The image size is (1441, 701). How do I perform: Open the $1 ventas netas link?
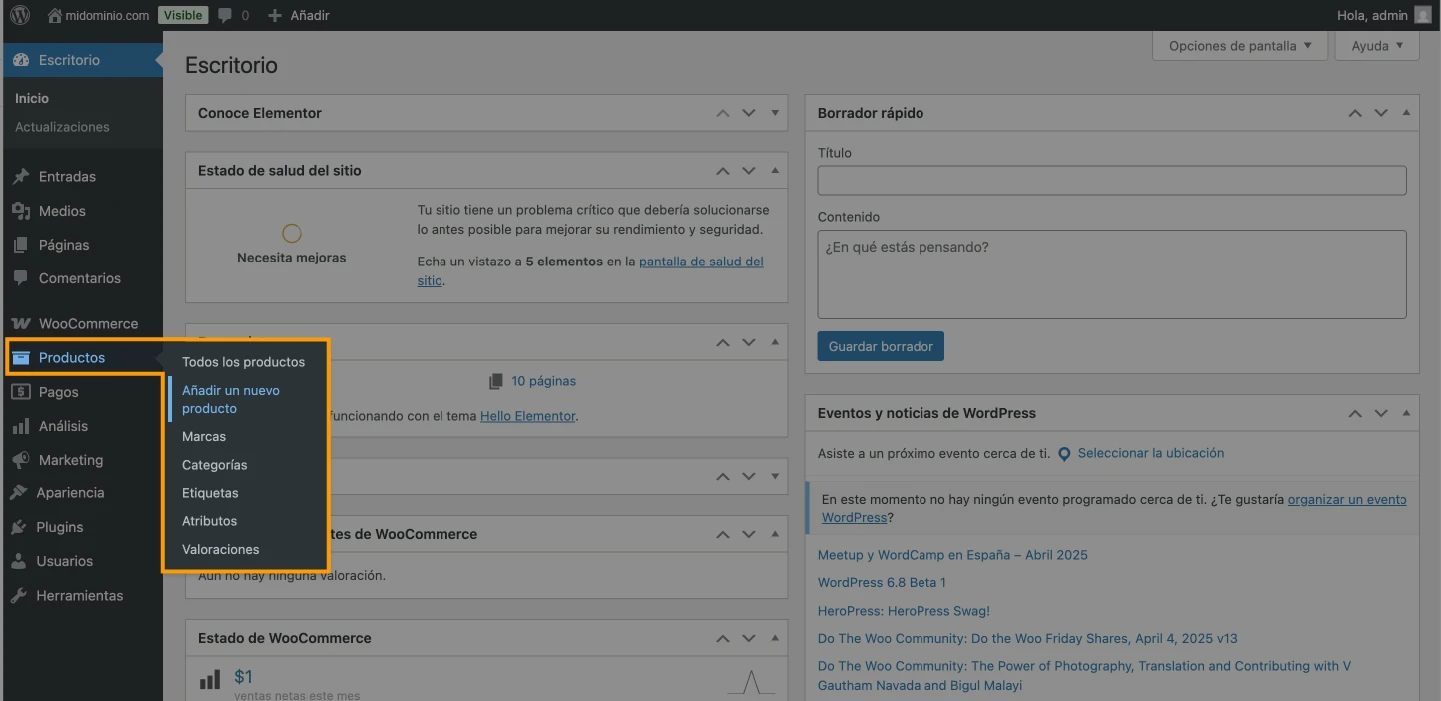243,677
